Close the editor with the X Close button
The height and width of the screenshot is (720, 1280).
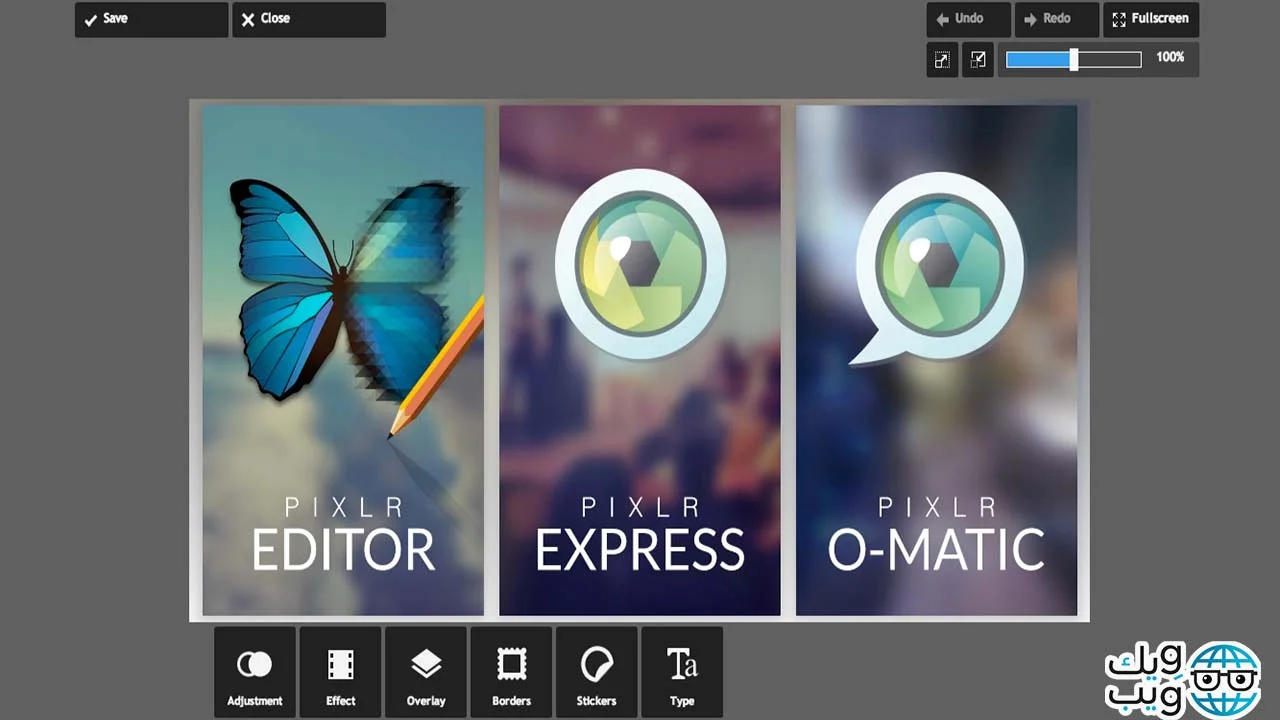point(309,19)
